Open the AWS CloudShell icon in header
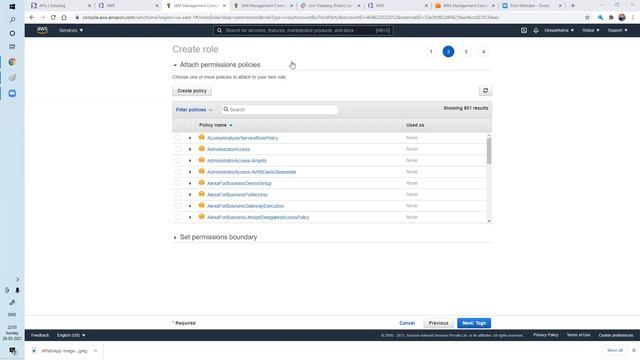Image resolution: width=640 pixels, height=360 pixels. tap(524, 30)
